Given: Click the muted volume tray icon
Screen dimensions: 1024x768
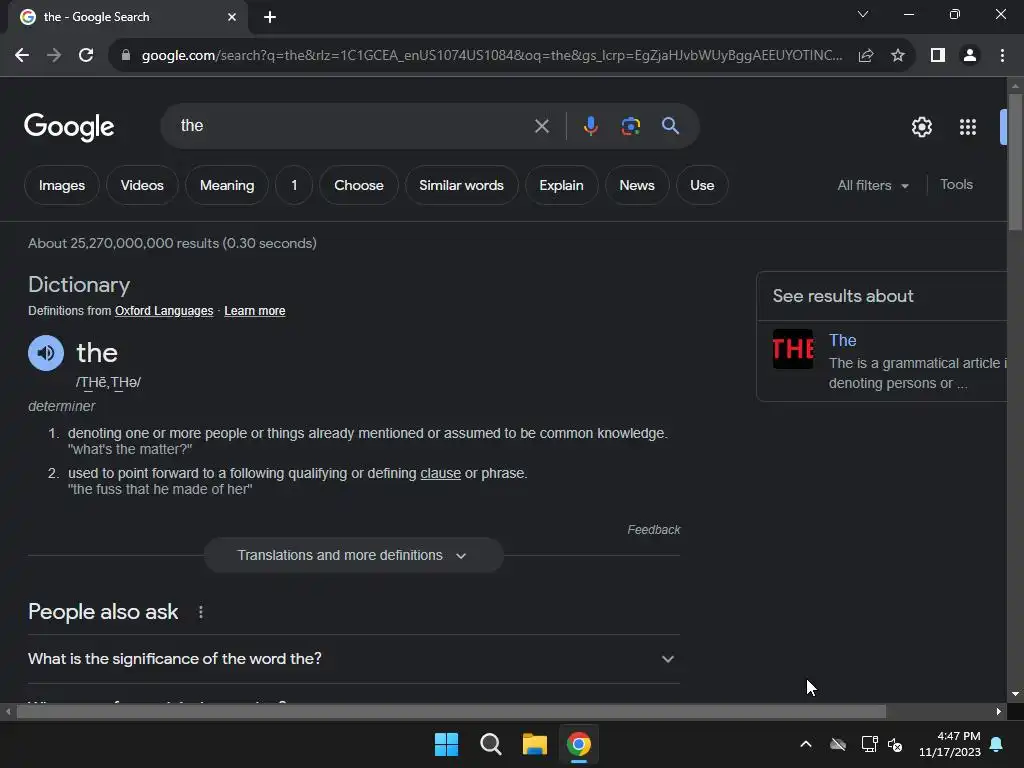Looking at the screenshot, I should coord(895,744).
